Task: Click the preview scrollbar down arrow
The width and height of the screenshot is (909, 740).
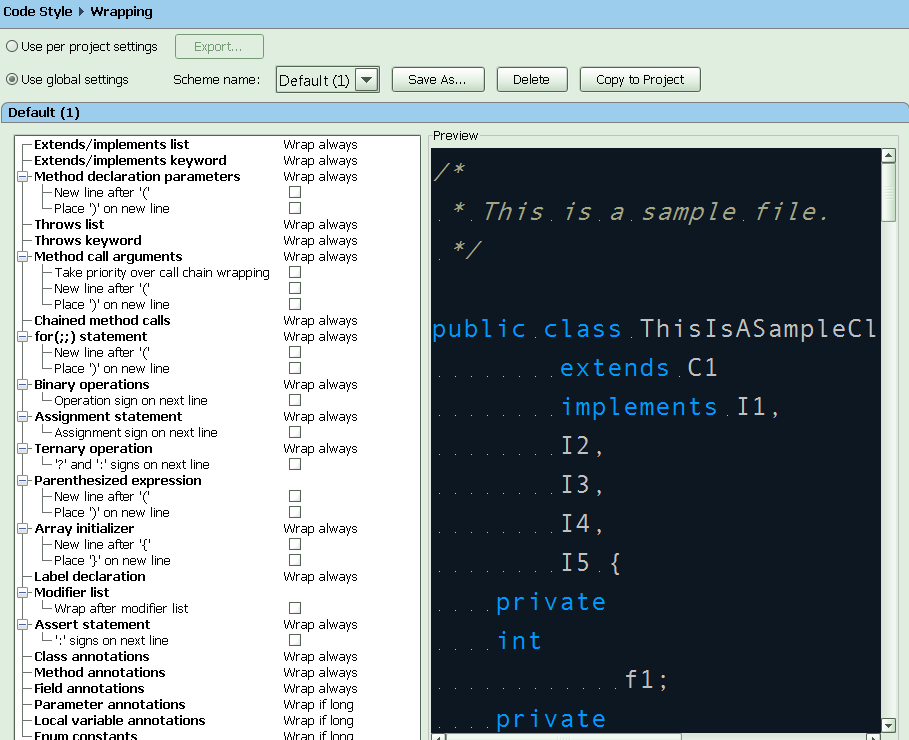Action: [890, 725]
